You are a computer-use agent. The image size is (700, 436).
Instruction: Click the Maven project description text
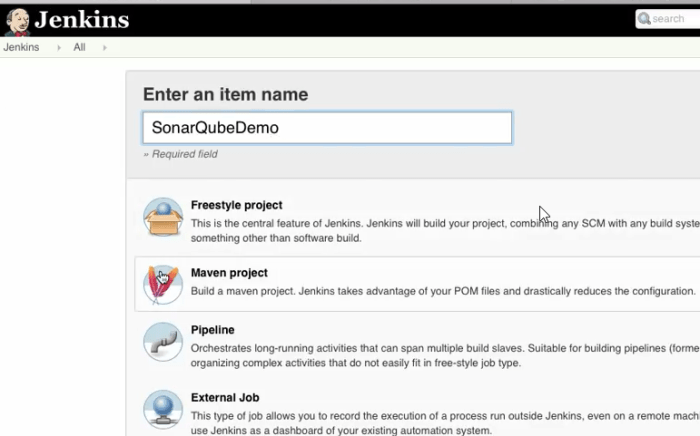click(440, 291)
